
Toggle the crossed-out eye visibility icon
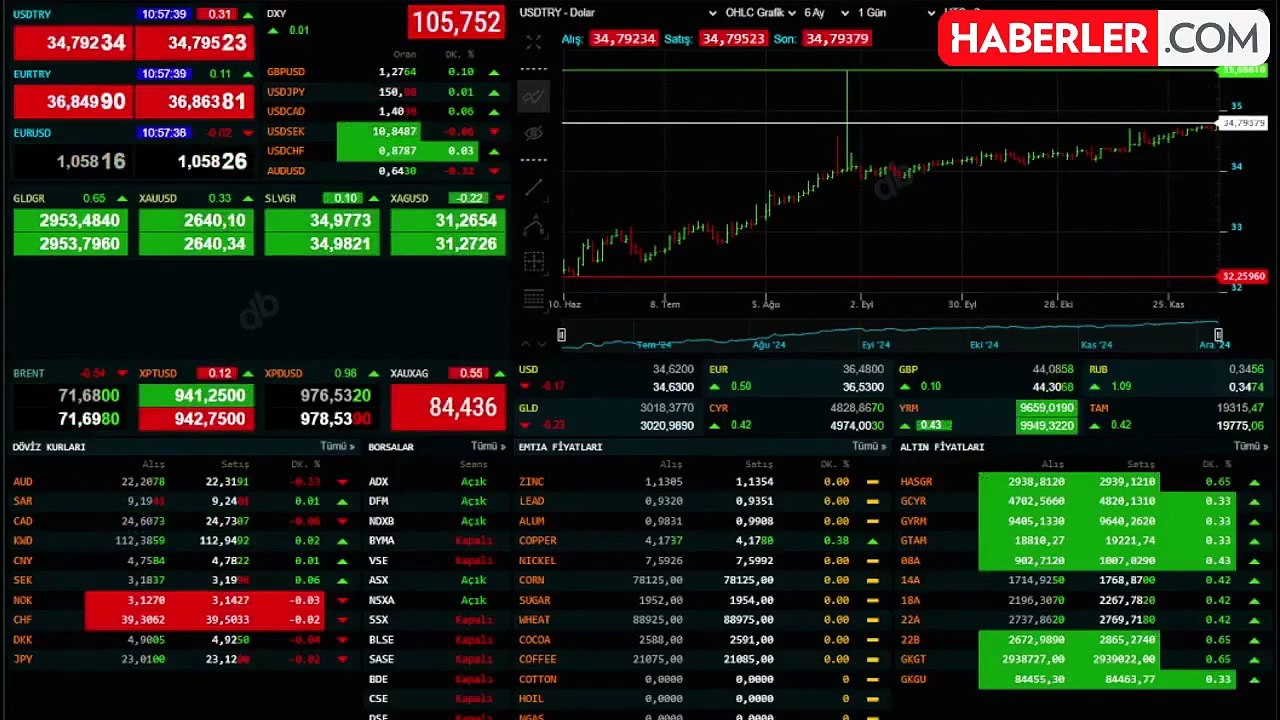[x=534, y=133]
